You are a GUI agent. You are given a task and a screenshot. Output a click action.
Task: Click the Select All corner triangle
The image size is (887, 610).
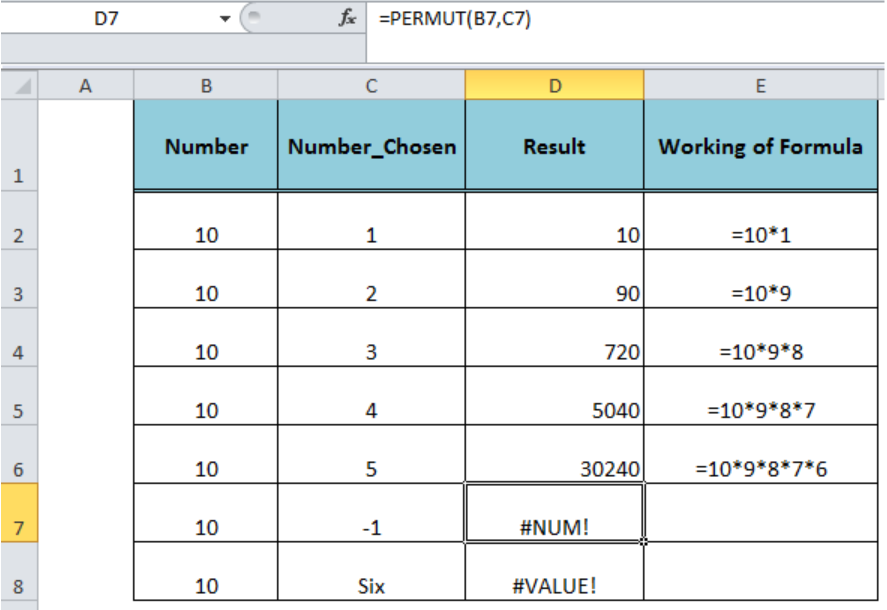pyautogui.click(x=20, y=85)
